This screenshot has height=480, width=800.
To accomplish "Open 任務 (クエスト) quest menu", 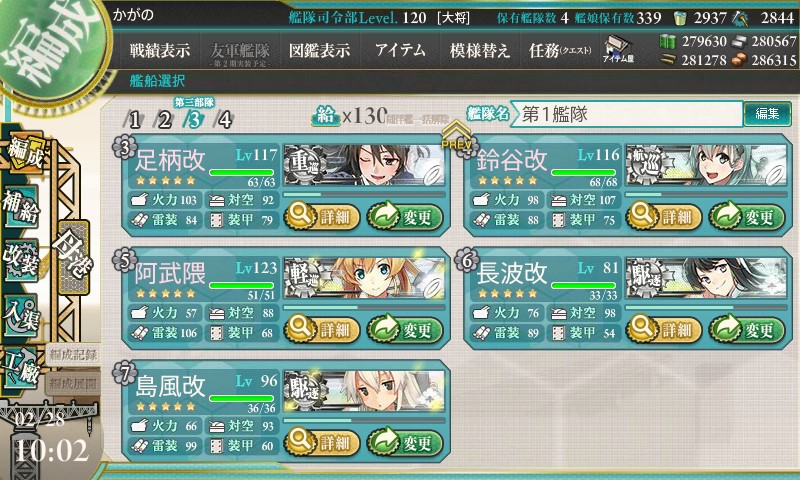I will click(560, 50).
